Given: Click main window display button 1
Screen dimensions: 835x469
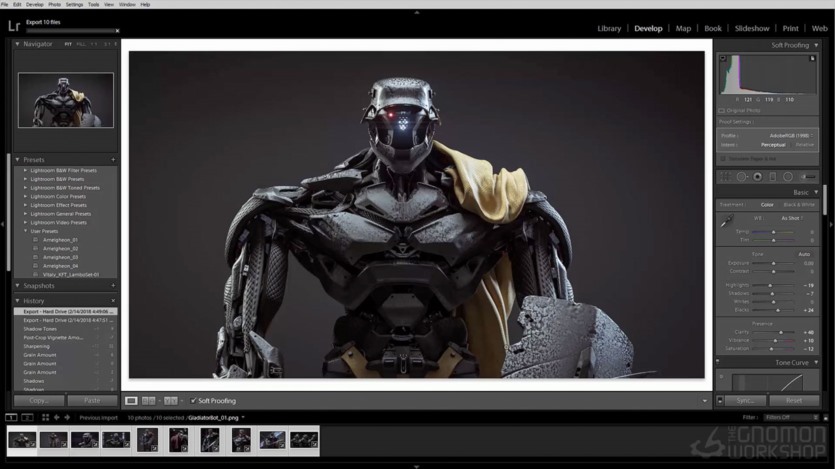Looking at the screenshot, I should click(x=11, y=418).
